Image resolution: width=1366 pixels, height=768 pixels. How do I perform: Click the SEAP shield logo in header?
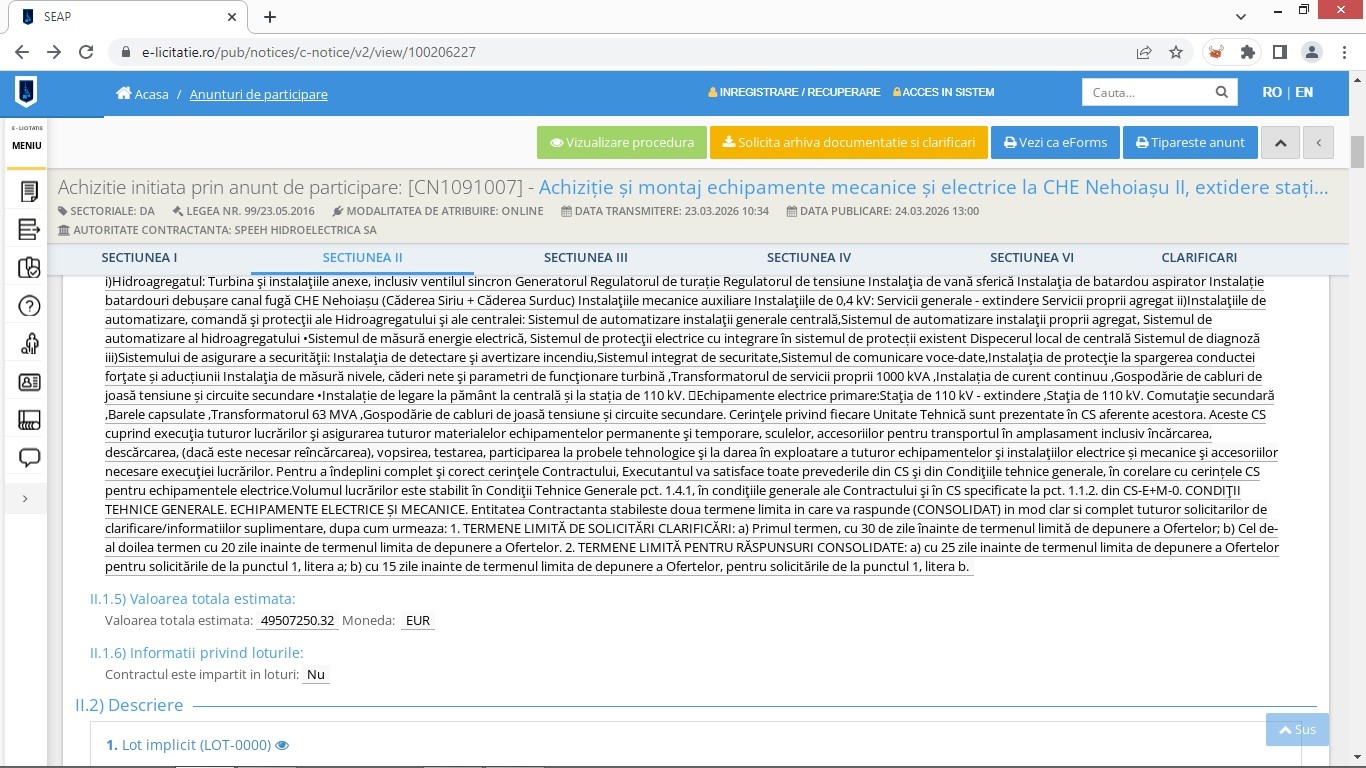click(26, 93)
